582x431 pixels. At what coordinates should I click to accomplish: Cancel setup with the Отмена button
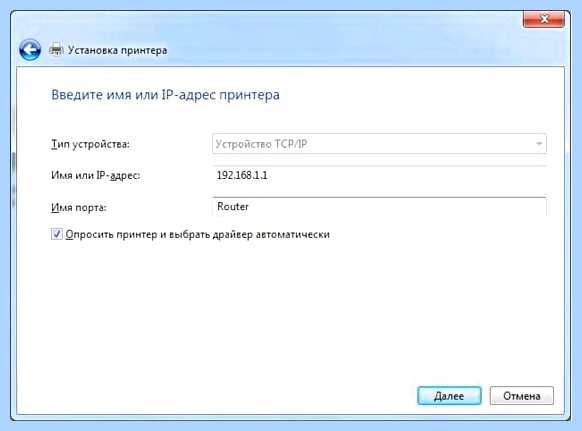coord(521,396)
